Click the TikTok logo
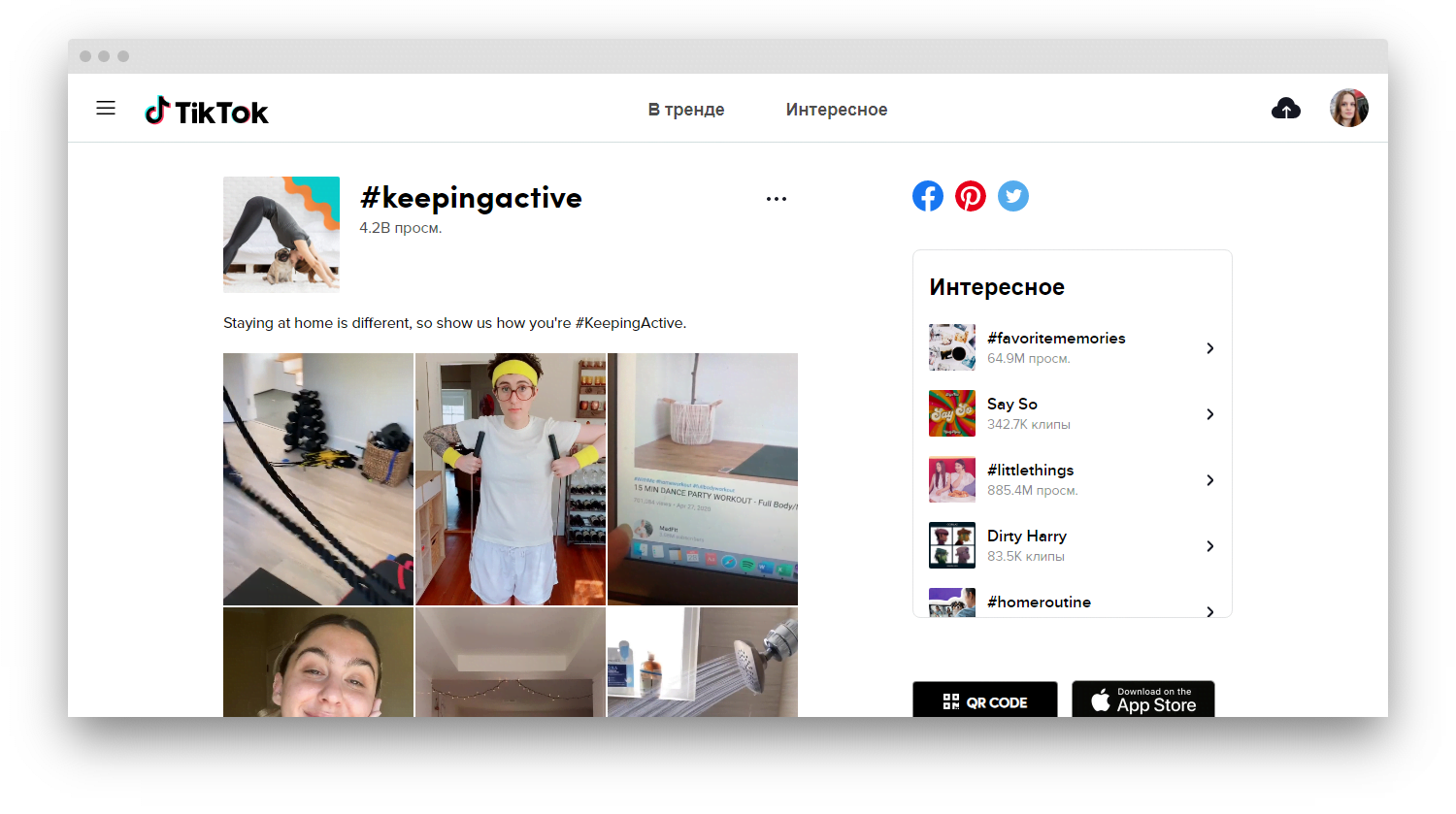 point(207,112)
